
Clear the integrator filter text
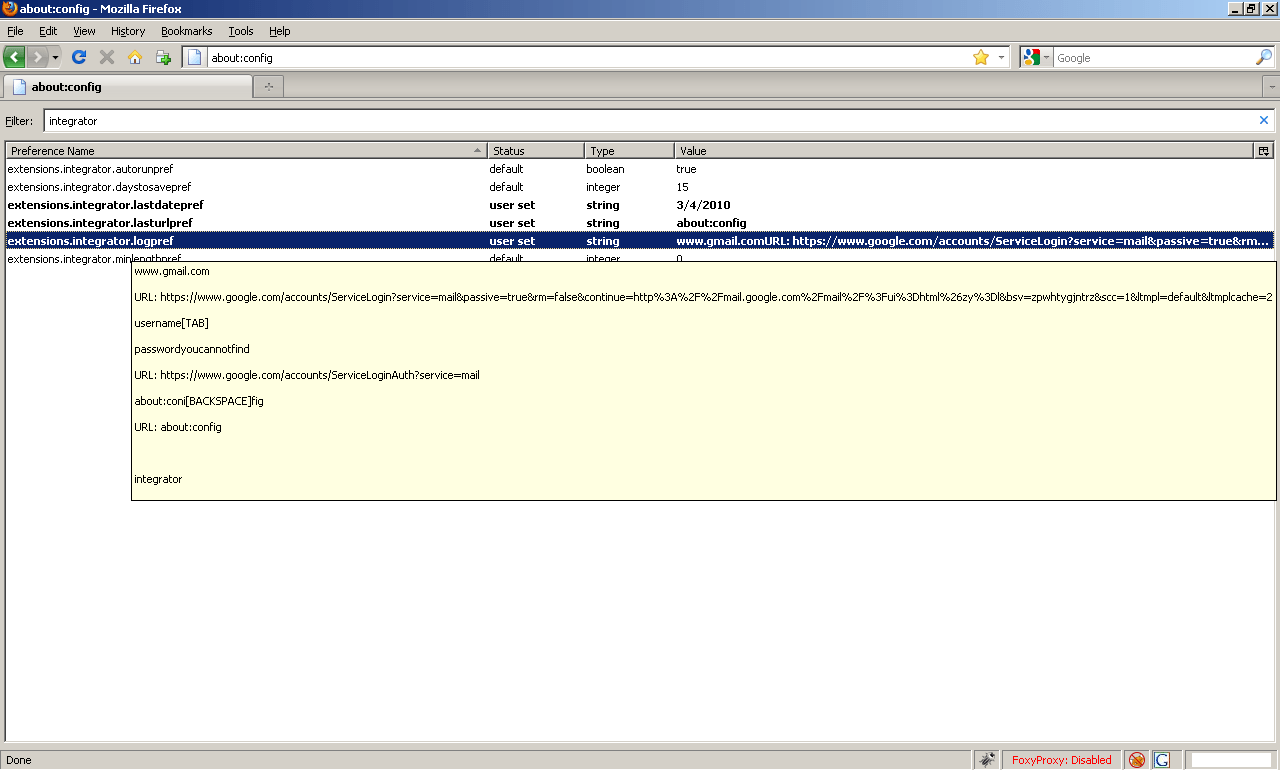click(x=1263, y=120)
